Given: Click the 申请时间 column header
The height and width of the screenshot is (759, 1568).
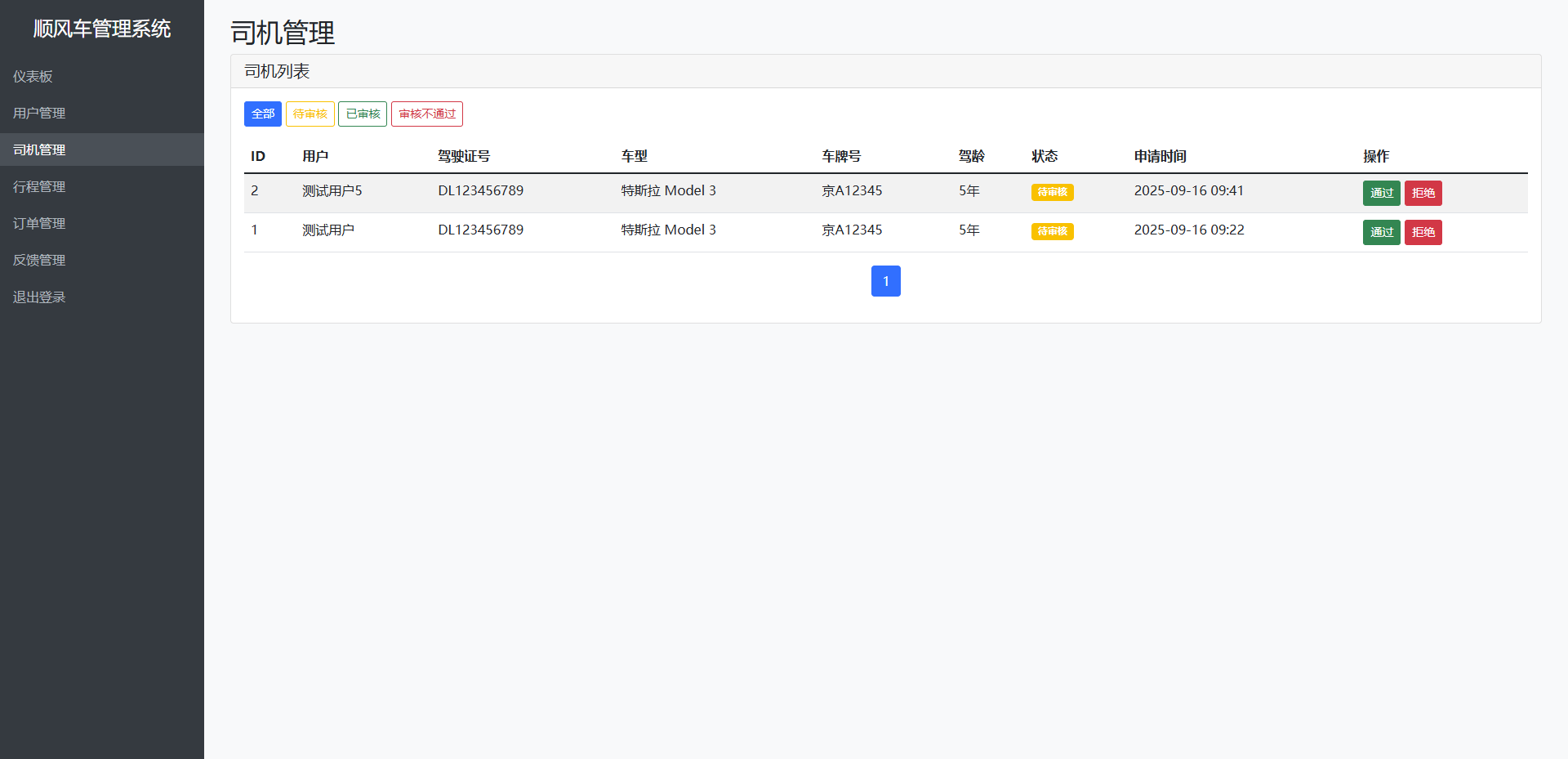Looking at the screenshot, I should tap(1160, 156).
